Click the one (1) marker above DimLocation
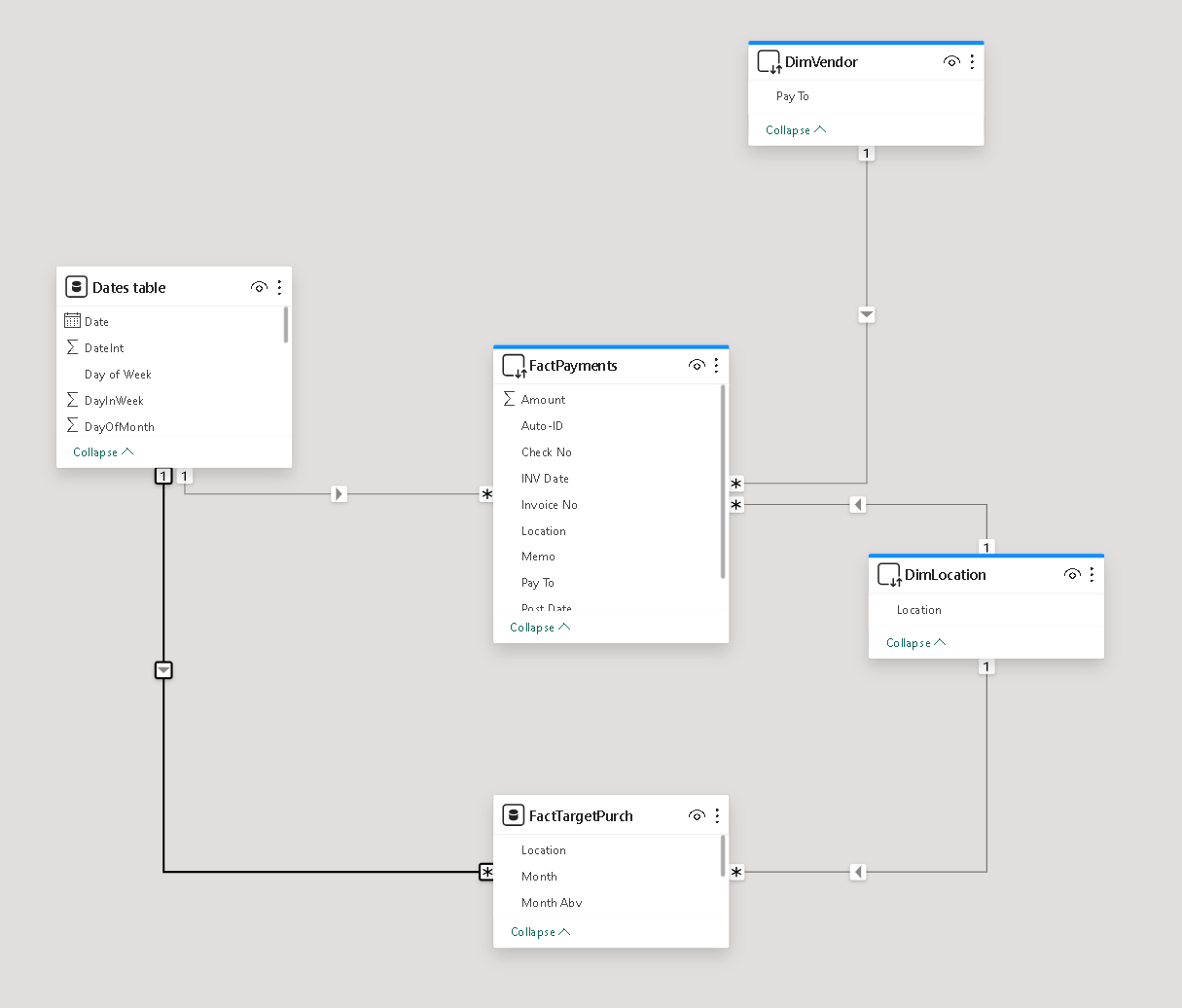Screen dimensions: 1182x1008 point(986,547)
